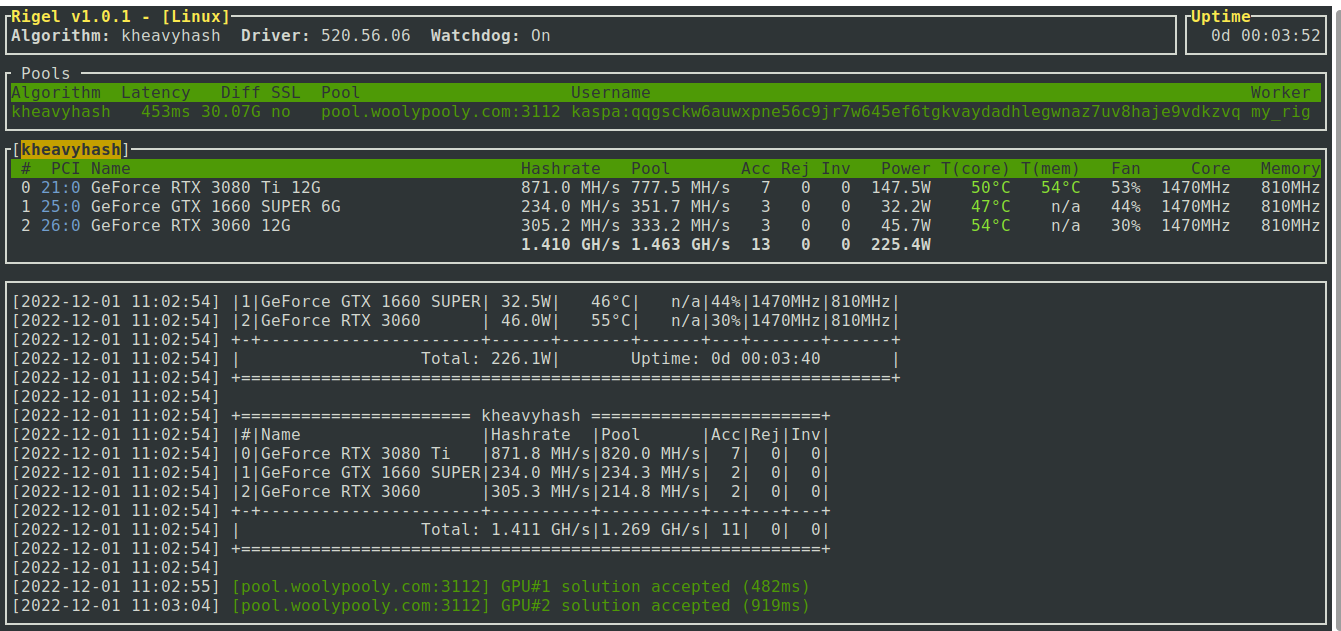Click the T(mem) column header

1051,168
